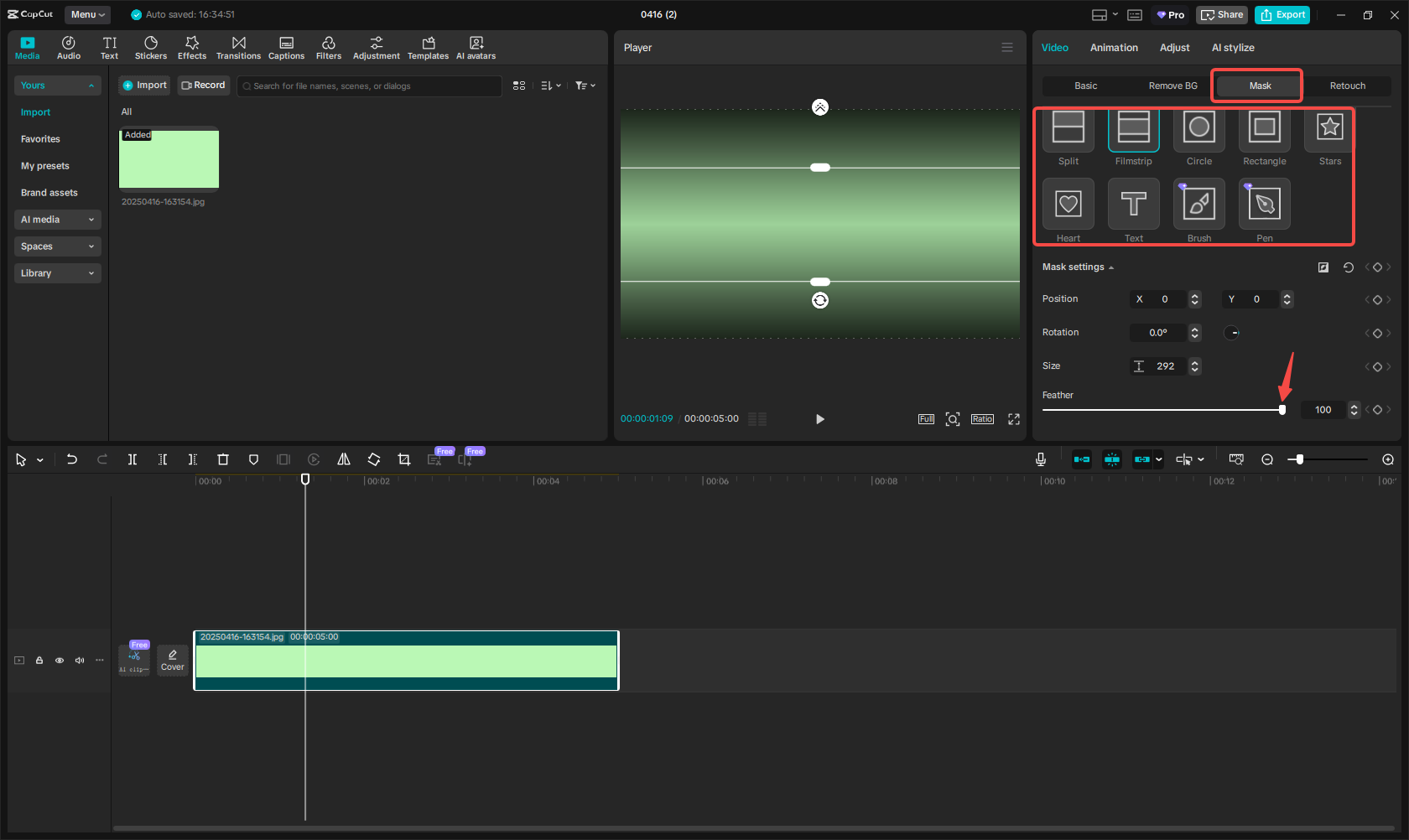Hide the image track

click(59, 661)
